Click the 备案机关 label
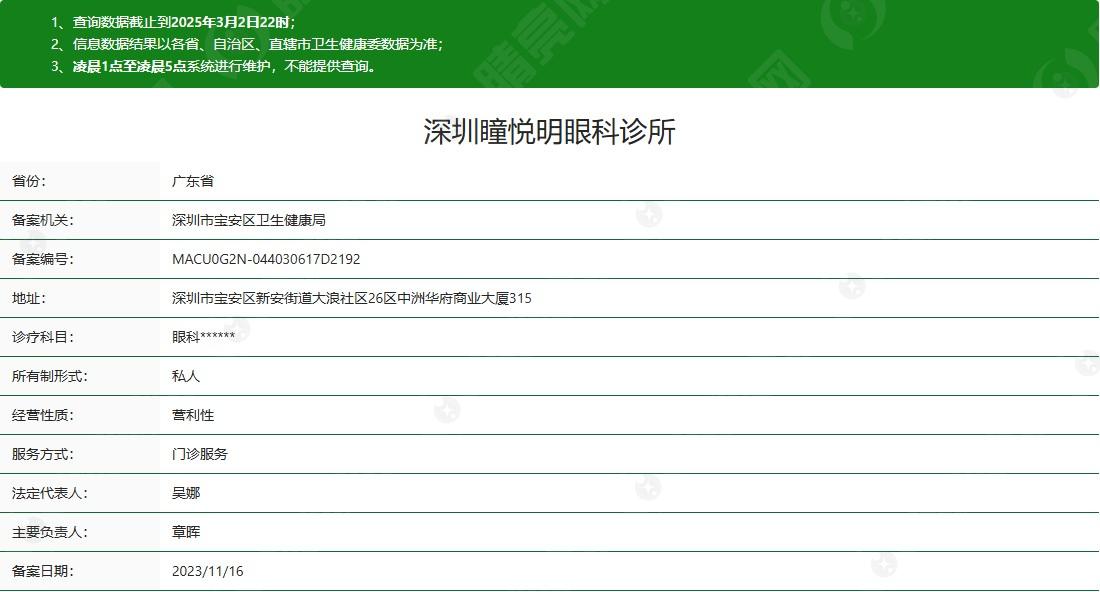1100x592 pixels. [x=43, y=220]
